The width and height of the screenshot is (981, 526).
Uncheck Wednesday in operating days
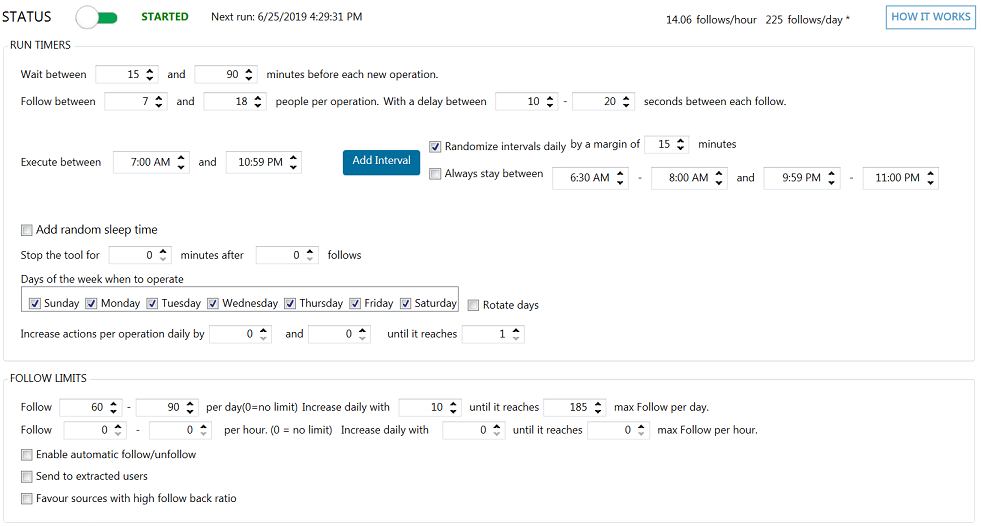pyautogui.click(x=214, y=303)
